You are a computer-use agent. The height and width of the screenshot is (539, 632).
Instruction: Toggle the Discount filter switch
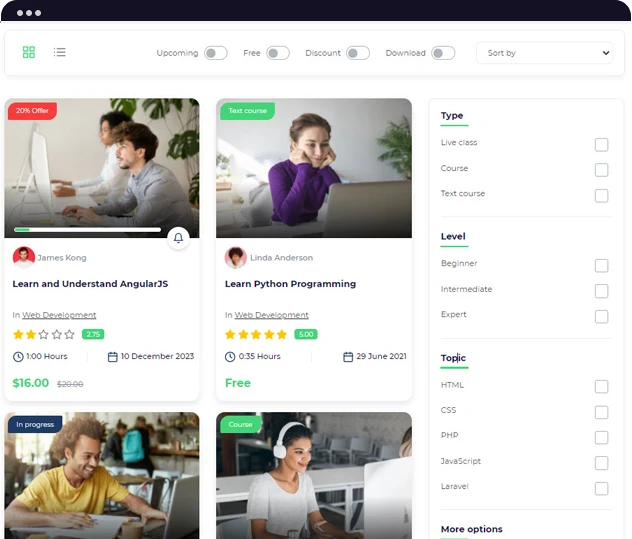coord(357,53)
